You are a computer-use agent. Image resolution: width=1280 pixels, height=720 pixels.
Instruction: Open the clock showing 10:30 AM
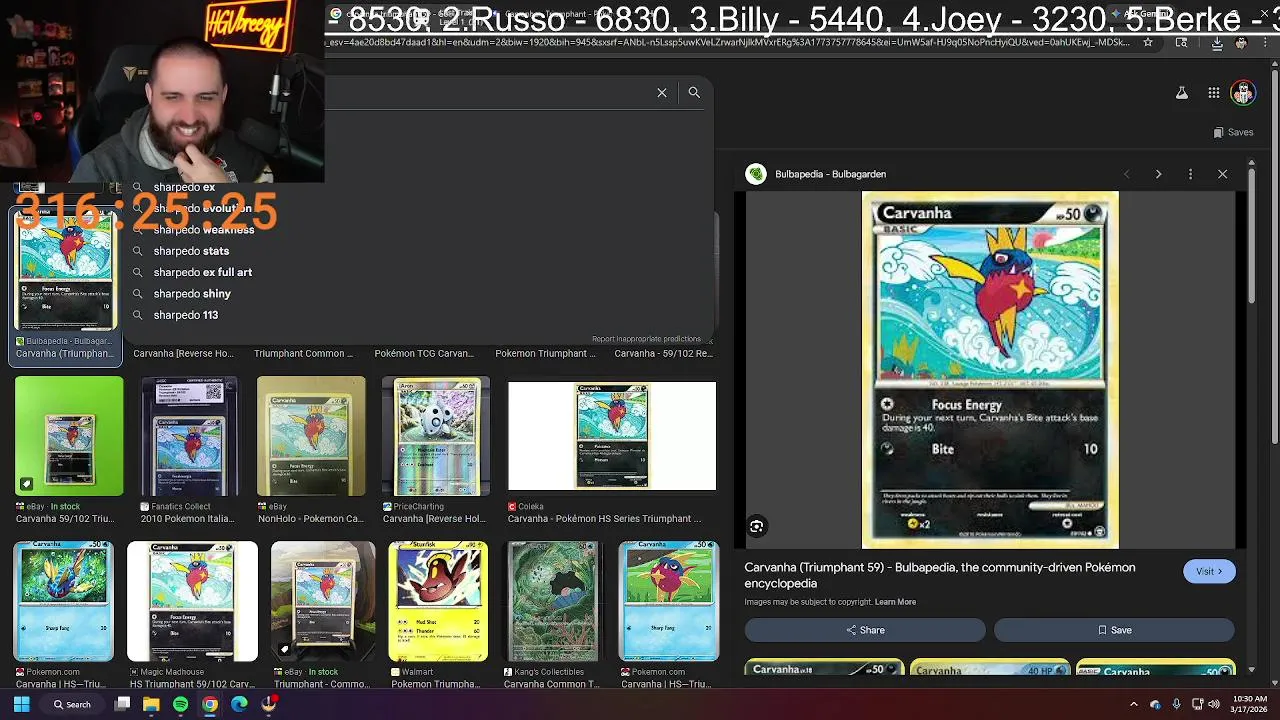pyautogui.click(x=1250, y=704)
